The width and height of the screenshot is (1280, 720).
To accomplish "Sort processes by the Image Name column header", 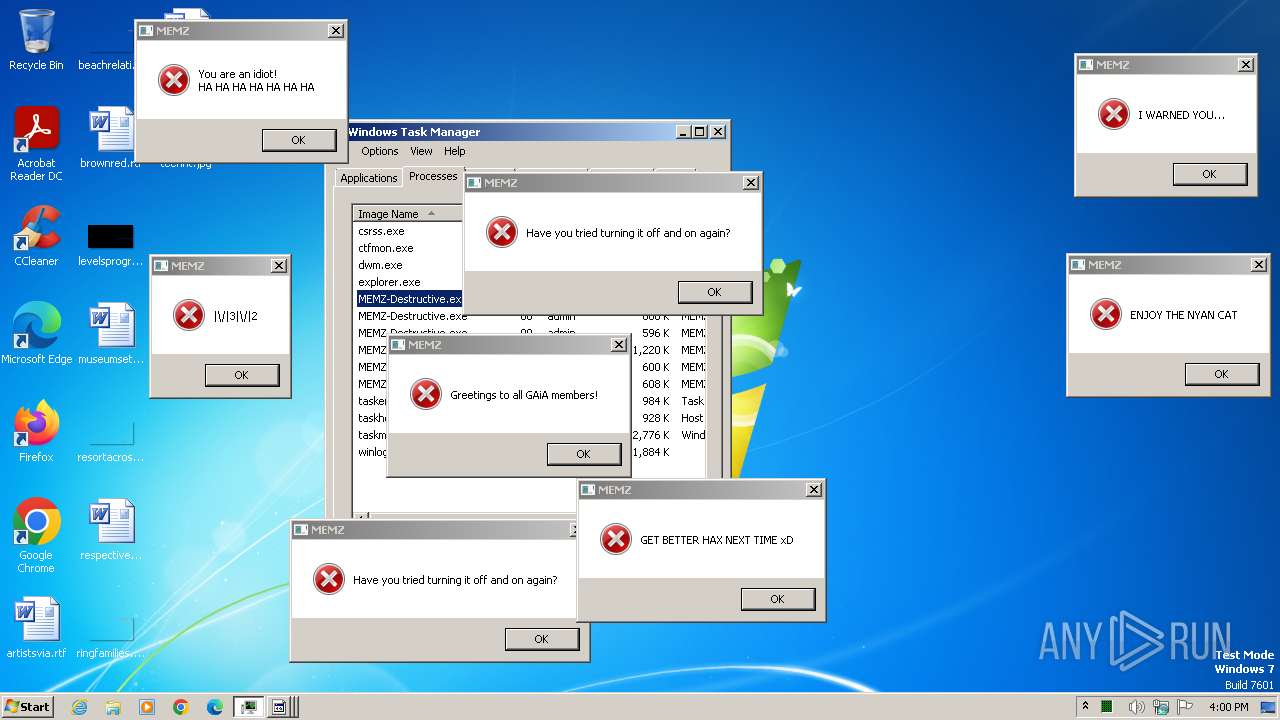I will tap(408, 214).
